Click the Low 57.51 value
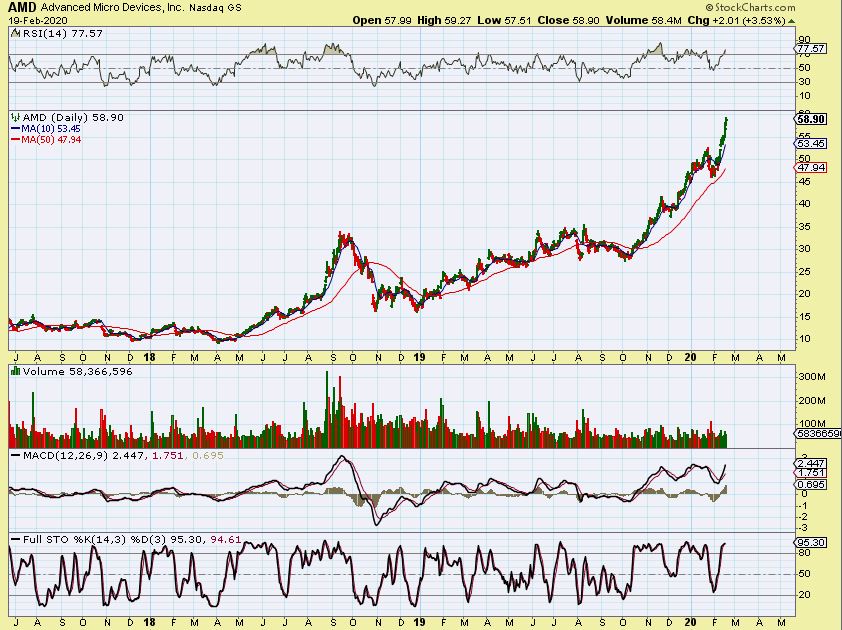The height and width of the screenshot is (630, 842). click(x=504, y=20)
